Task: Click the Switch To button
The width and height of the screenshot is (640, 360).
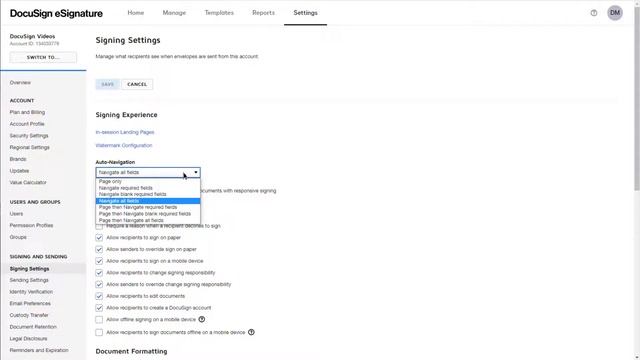Action: 43,57
